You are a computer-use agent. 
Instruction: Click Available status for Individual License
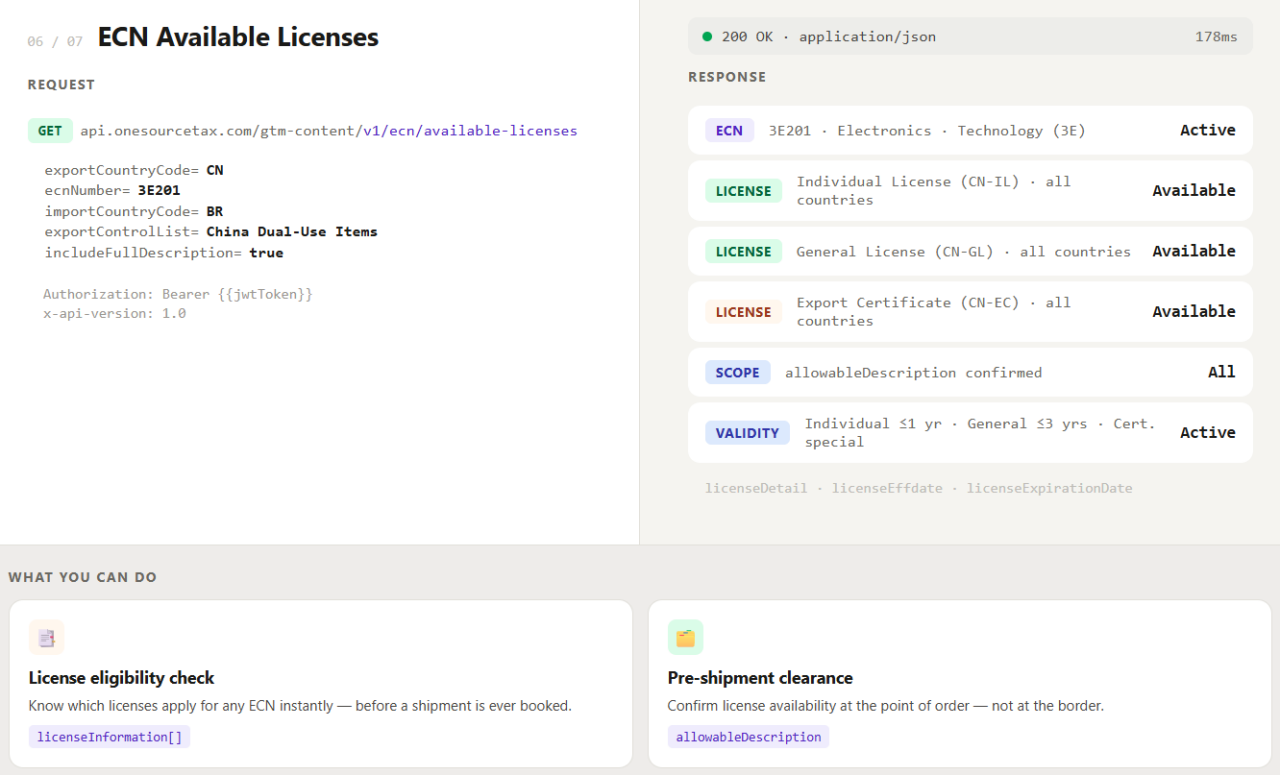point(1194,190)
